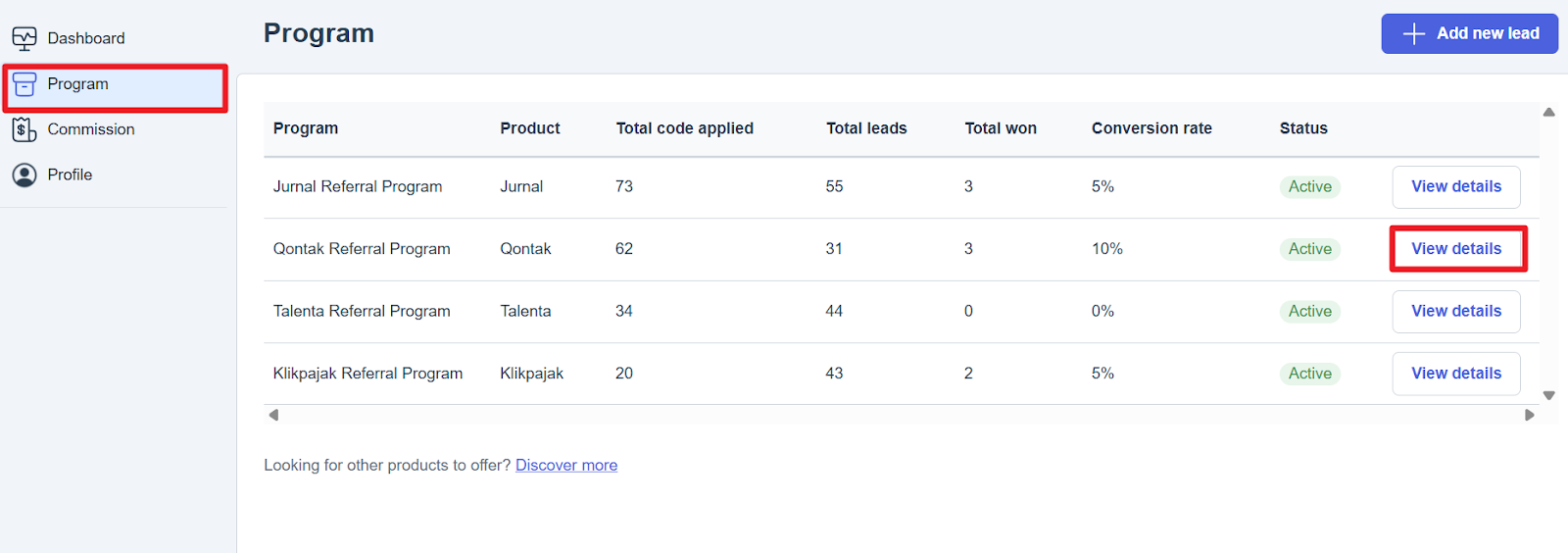The height and width of the screenshot is (553, 1568).
Task: Click the horizontal scroll right arrow
Action: (x=1529, y=415)
